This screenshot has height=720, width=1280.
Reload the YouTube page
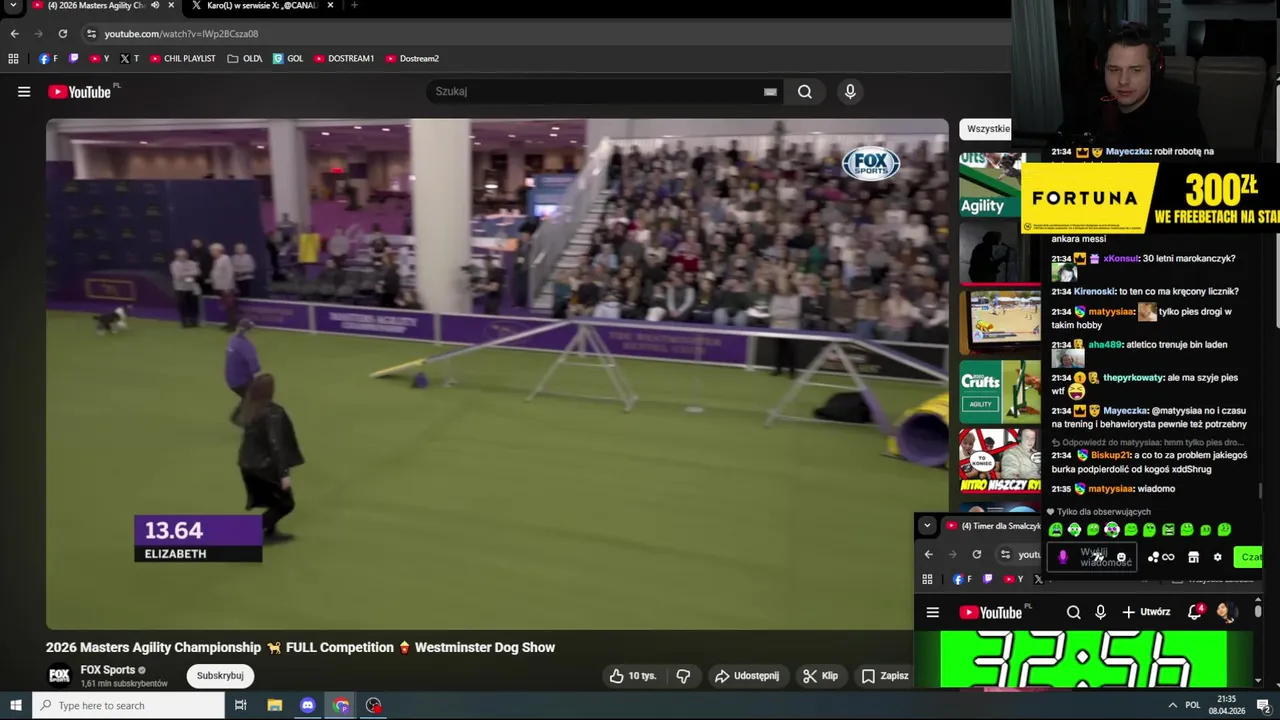click(x=62, y=34)
